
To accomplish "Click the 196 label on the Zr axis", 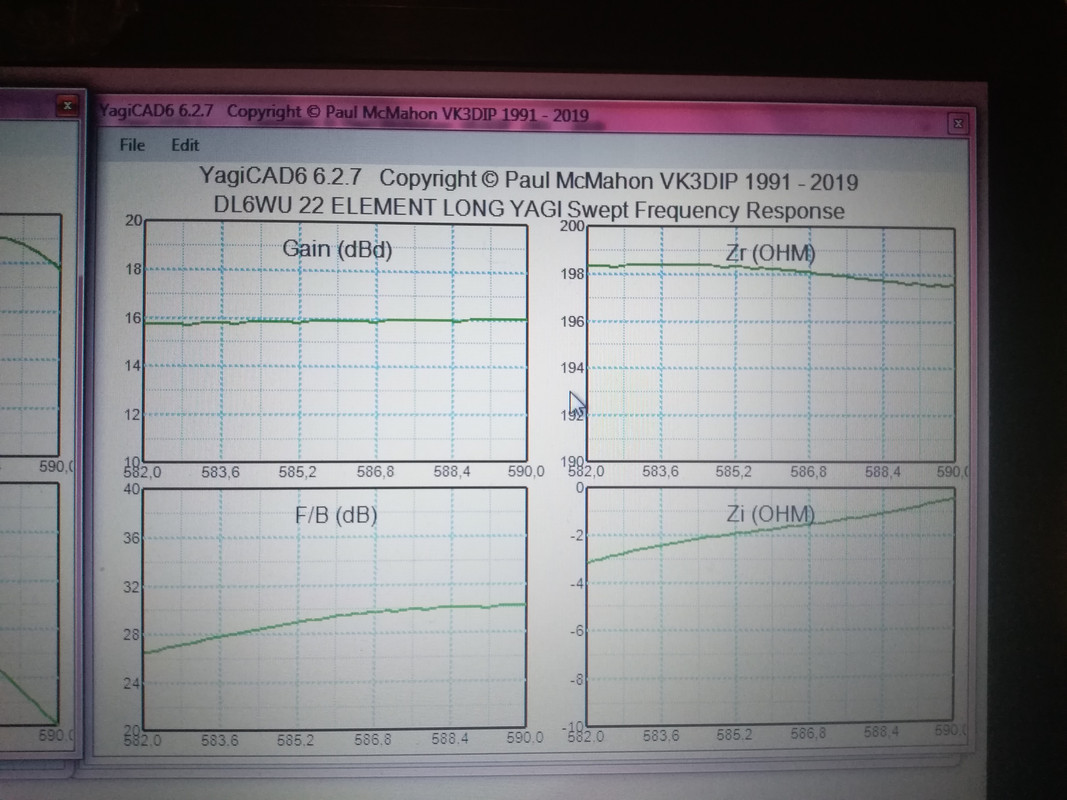I will 572,321.
